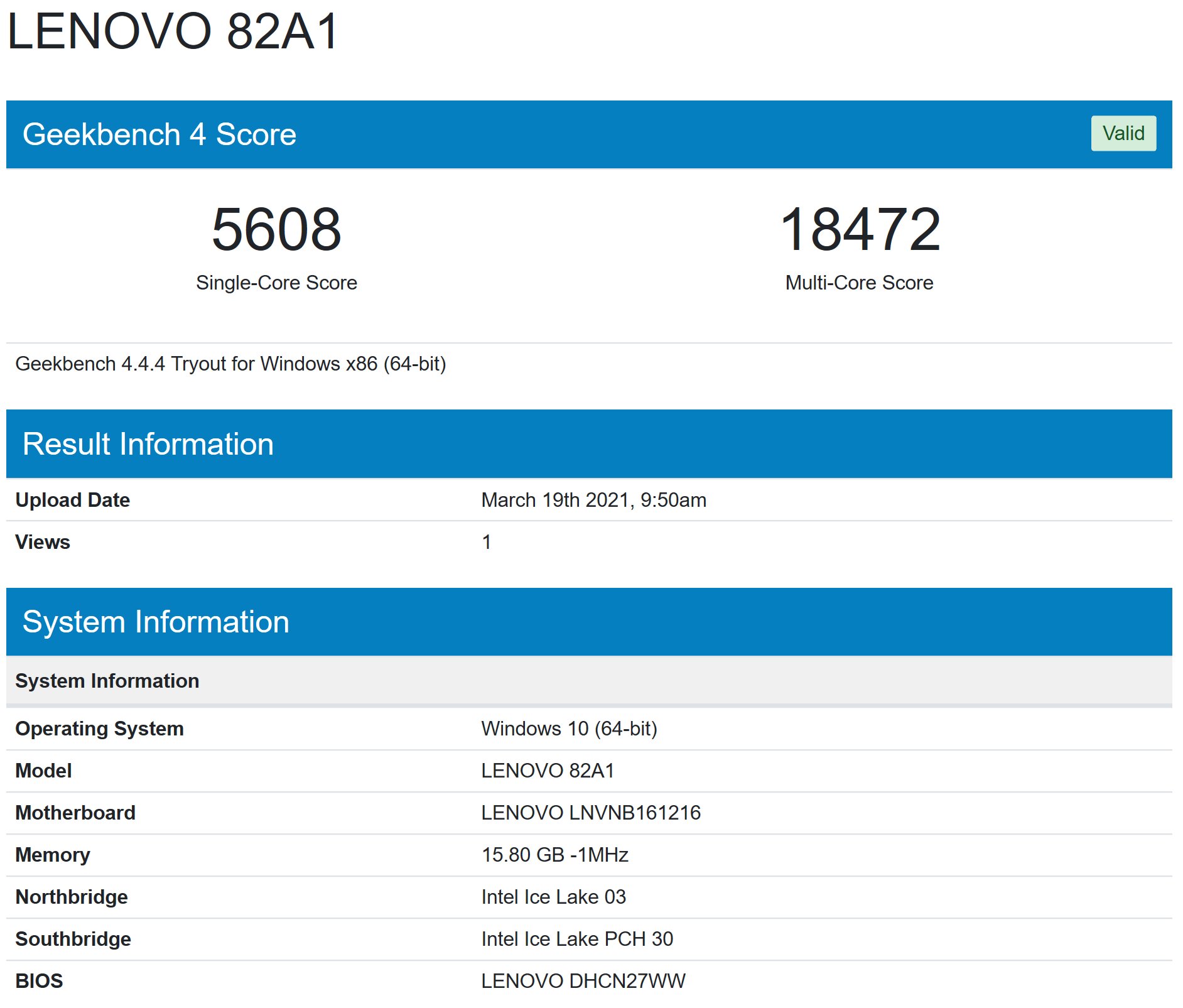Click the green Valid badge

coord(1123,133)
